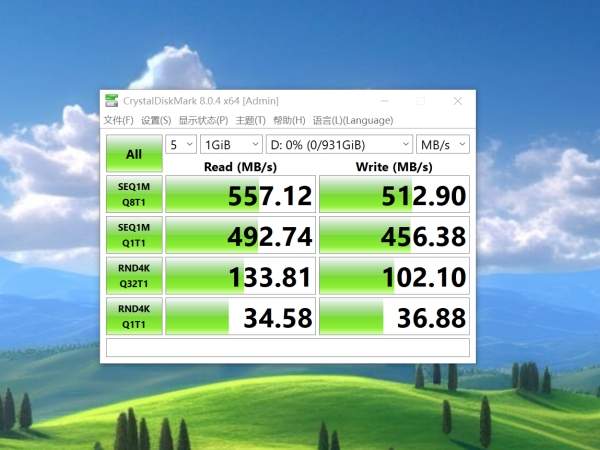
Task: Click the Write (MB/s) column header
Action: click(x=394, y=167)
